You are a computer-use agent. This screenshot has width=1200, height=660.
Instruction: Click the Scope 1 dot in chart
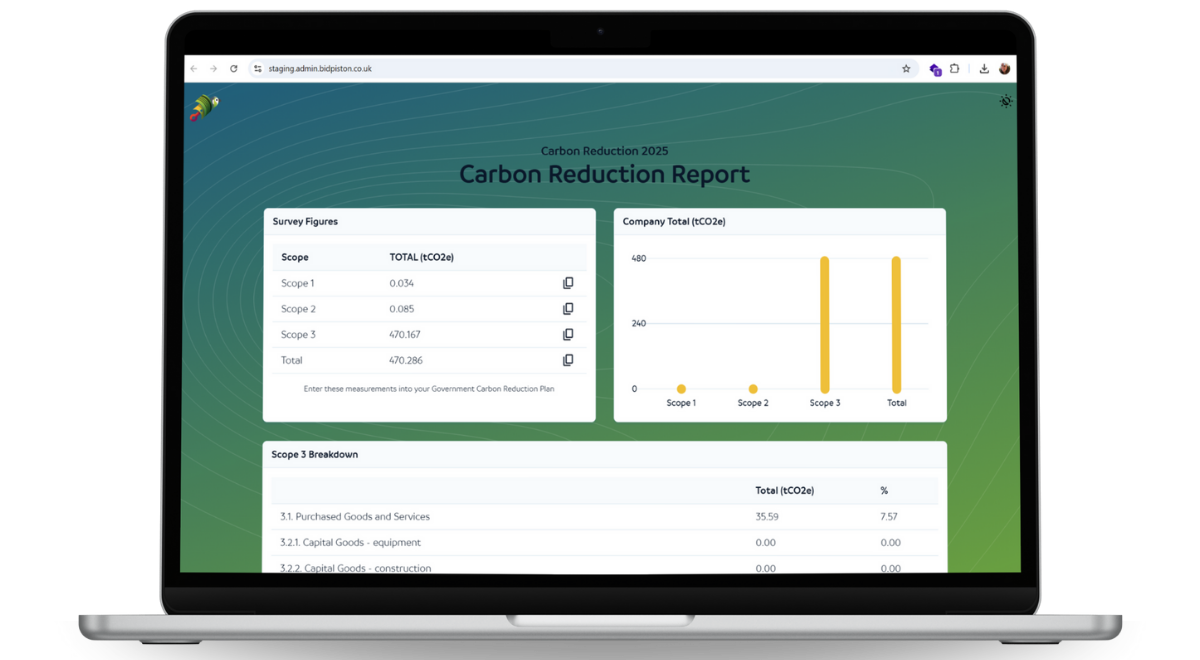click(681, 389)
